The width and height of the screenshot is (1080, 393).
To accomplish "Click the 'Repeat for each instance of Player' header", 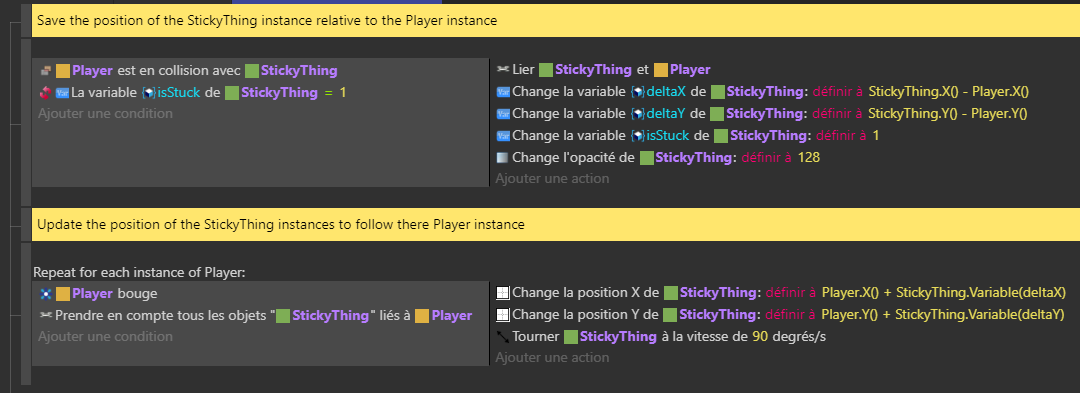I will (x=139, y=273).
